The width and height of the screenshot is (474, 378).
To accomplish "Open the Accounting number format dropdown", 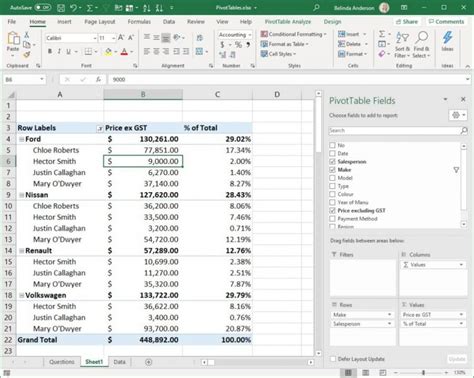I will 250,35.
